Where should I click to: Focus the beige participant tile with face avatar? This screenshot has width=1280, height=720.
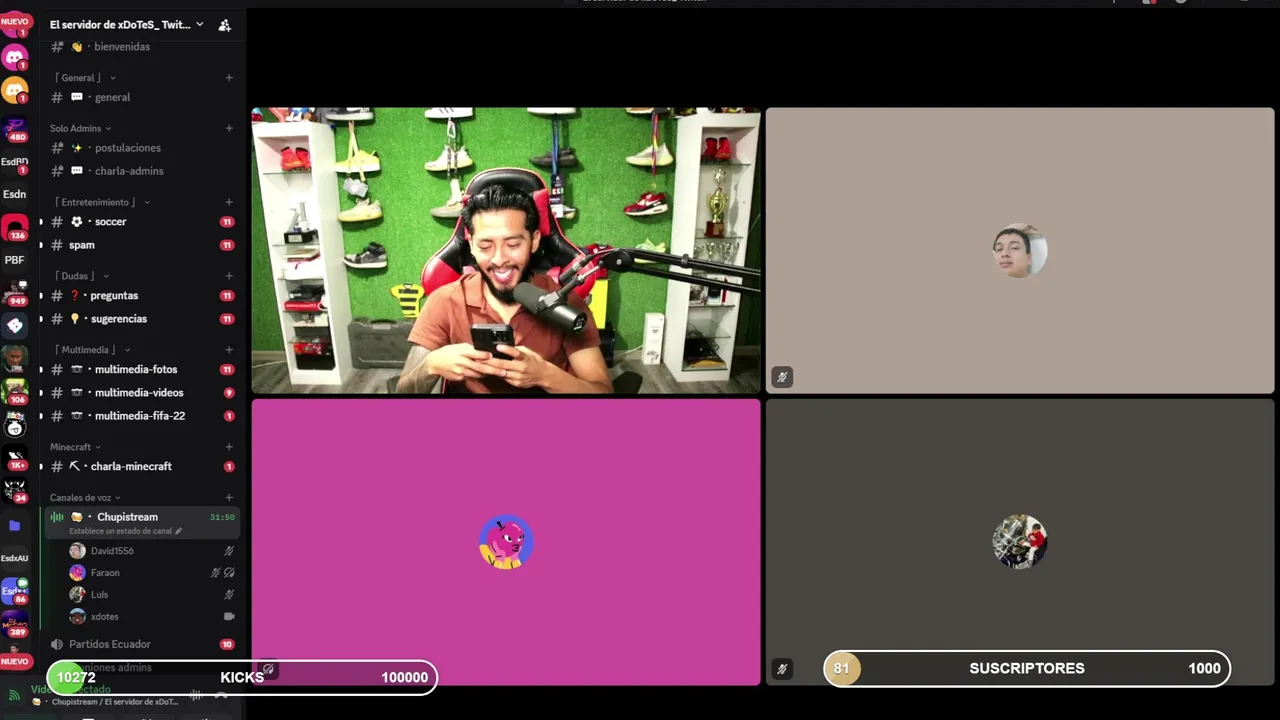pyautogui.click(x=1020, y=251)
